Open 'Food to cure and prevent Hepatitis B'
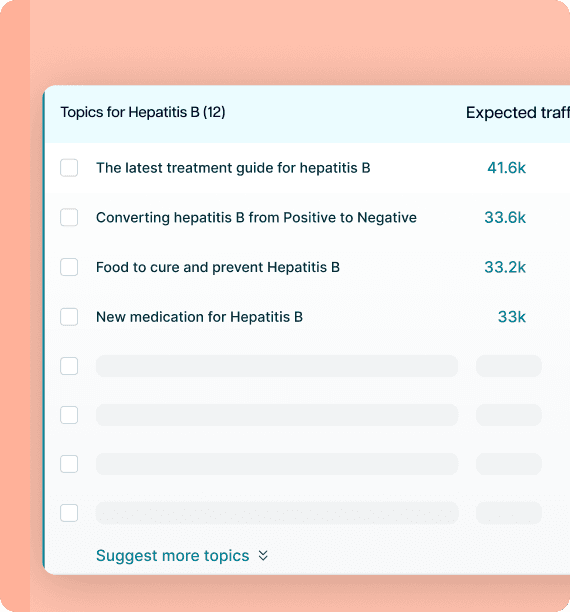This screenshot has height=612, width=570. click(x=218, y=267)
